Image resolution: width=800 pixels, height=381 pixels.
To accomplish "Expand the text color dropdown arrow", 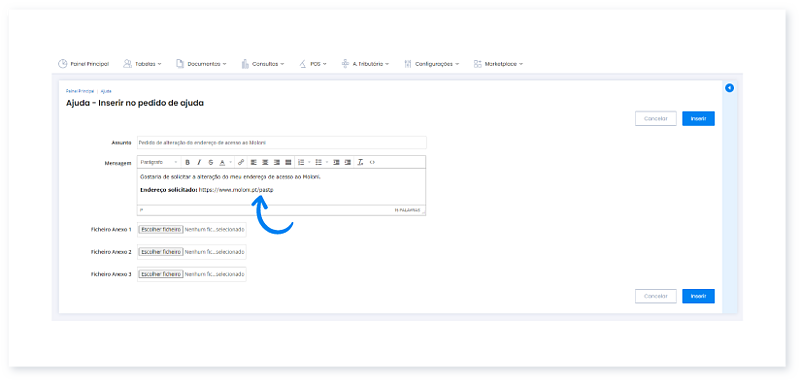I will click(x=231, y=162).
